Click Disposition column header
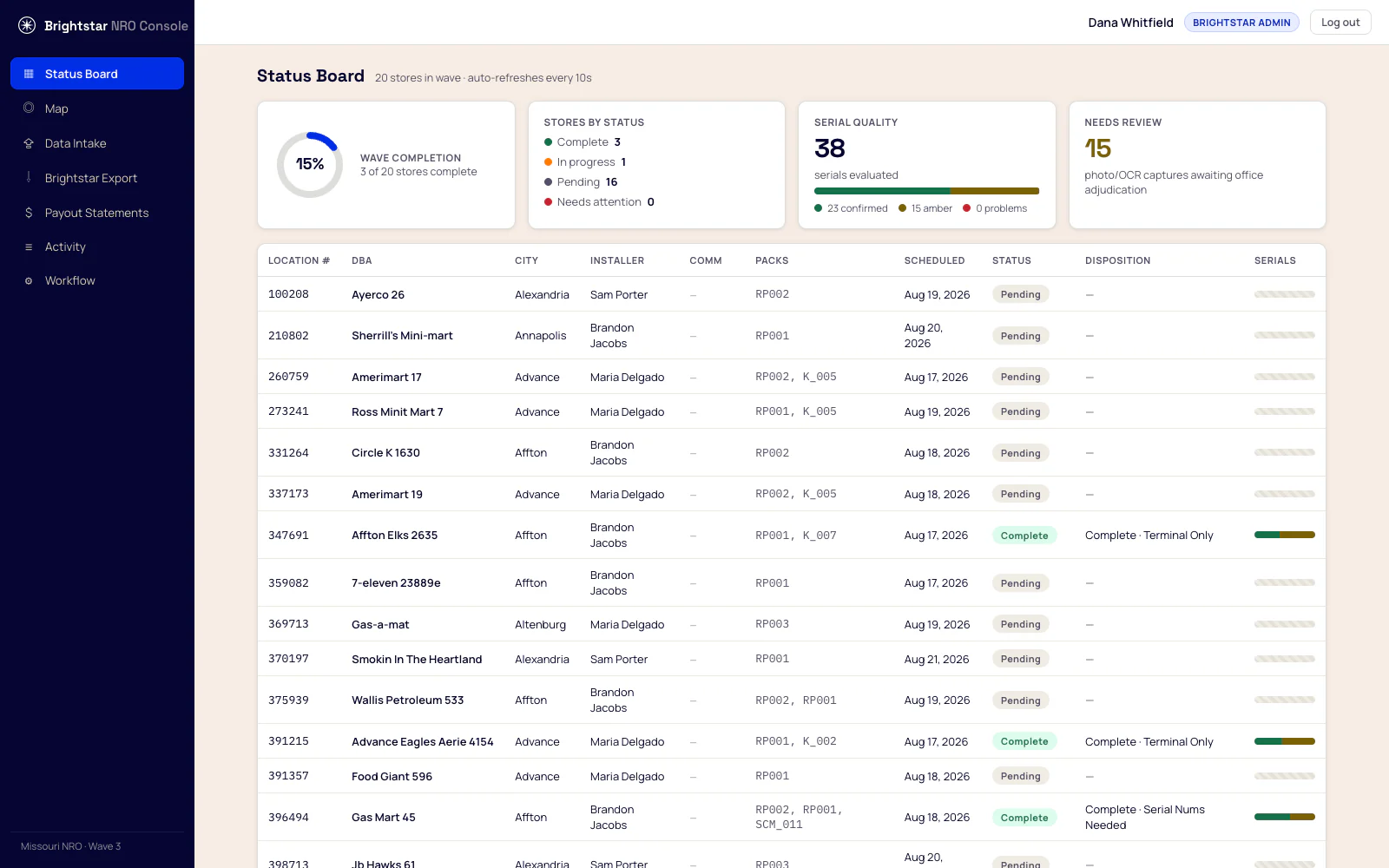1389x868 pixels. pyautogui.click(x=1117, y=260)
